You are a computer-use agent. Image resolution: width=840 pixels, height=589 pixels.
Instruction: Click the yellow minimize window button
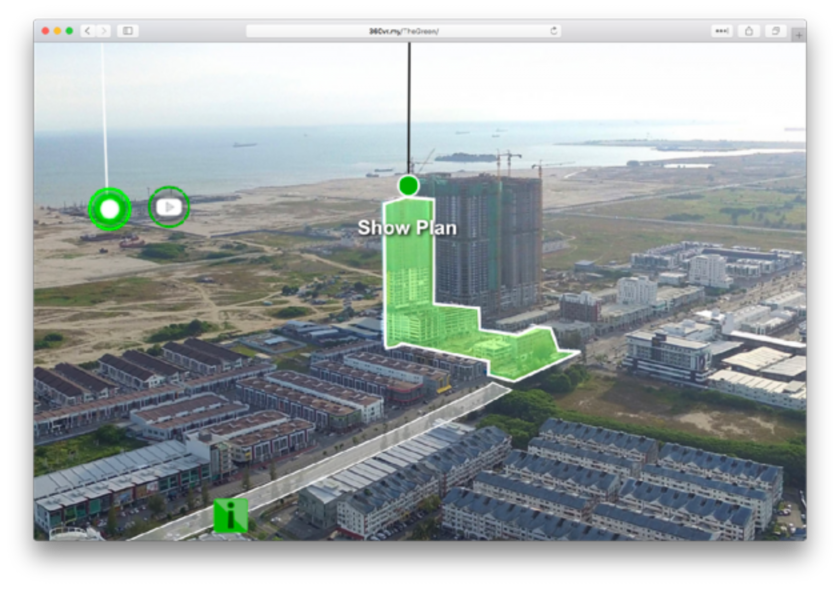click(57, 31)
